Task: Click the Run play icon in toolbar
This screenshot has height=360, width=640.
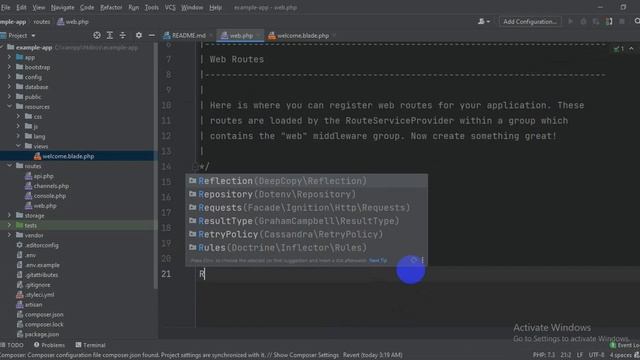Action: (571, 22)
